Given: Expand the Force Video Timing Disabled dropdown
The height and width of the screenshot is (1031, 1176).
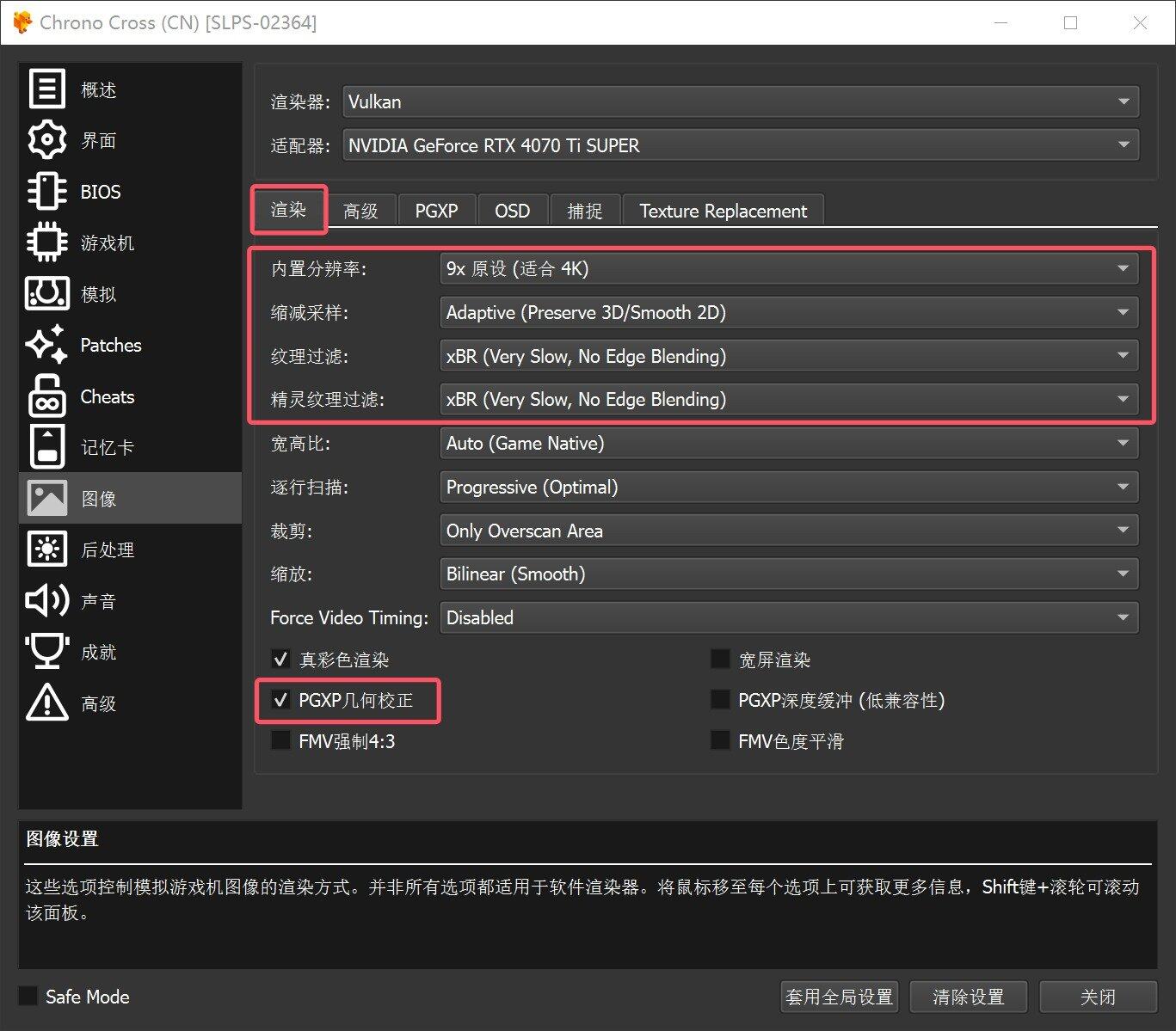Looking at the screenshot, I should 788,617.
